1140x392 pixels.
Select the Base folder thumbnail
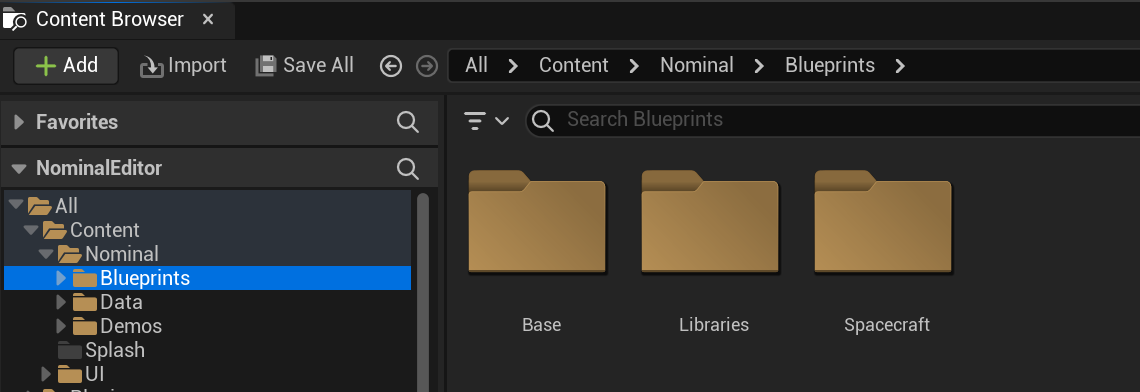click(x=537, y=222)
